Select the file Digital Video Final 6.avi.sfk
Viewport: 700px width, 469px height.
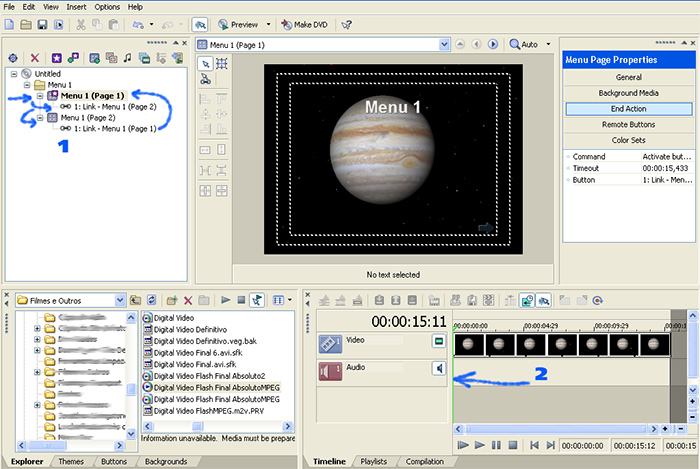tap(198, 353)
